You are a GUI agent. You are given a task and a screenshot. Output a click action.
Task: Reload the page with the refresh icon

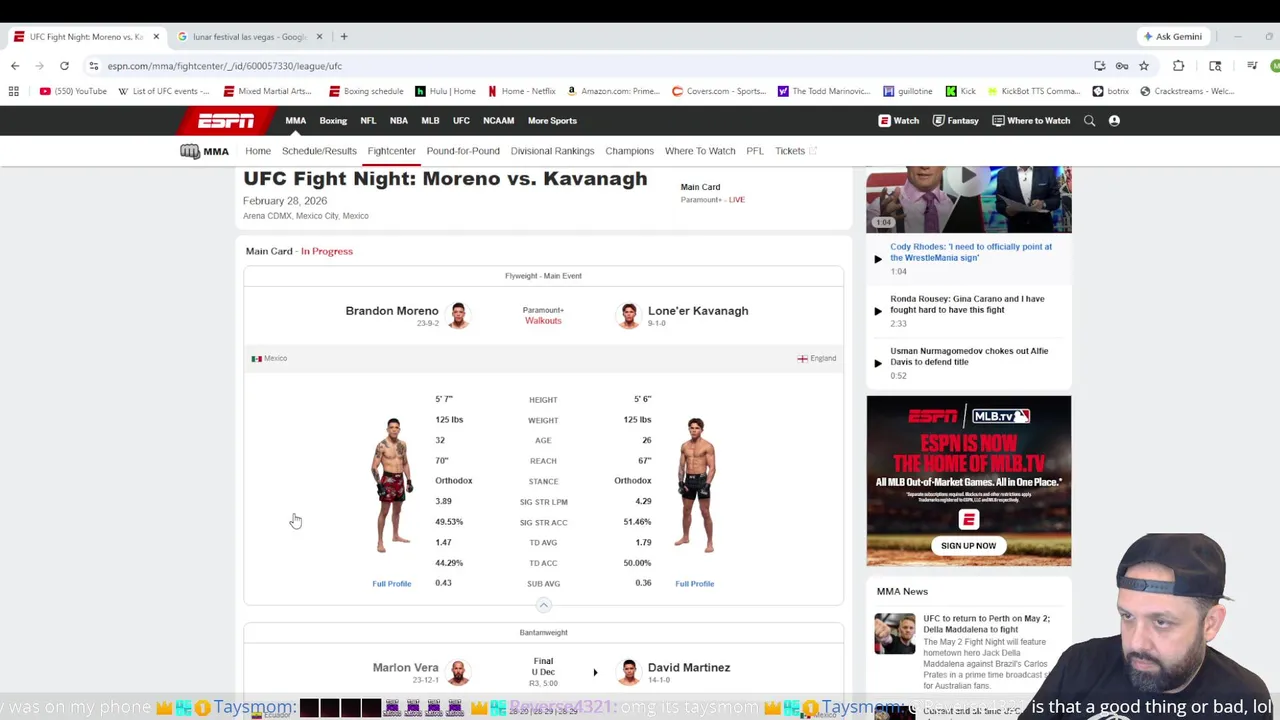[64, 66]
